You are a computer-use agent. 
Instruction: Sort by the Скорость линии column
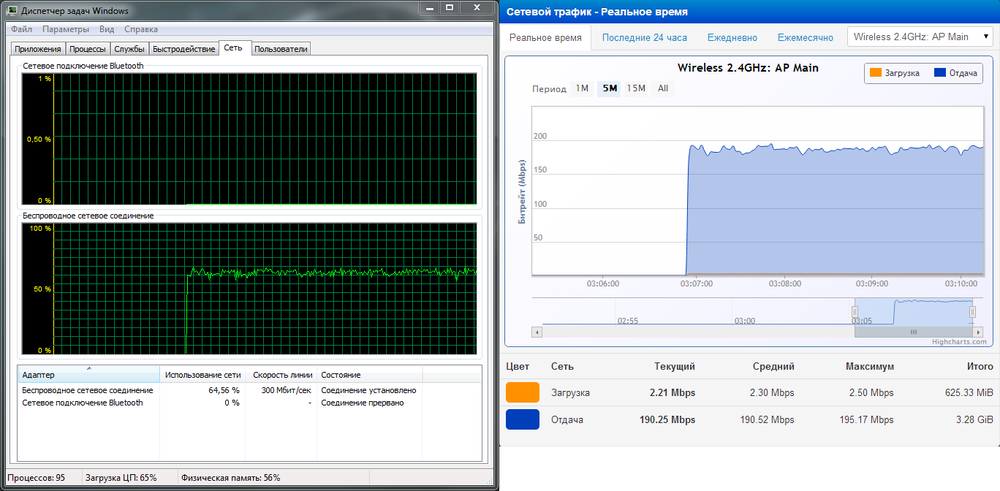pyautogui.click(x=282, y=375)
